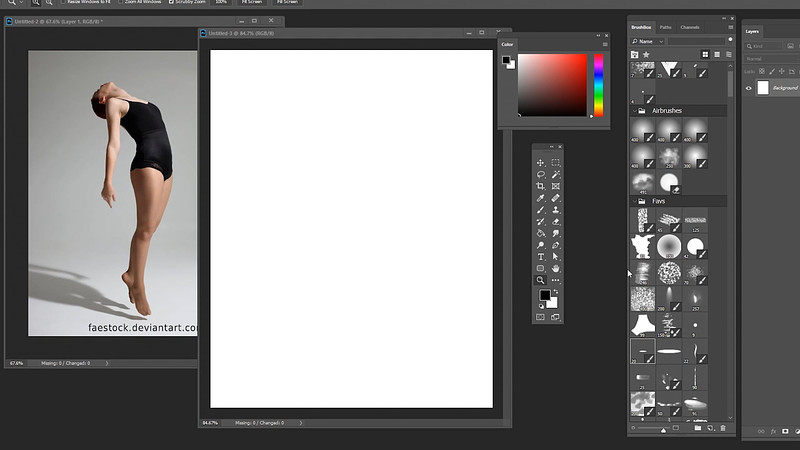The height and width of the screenshot is (450, 800).
Task: Expand Untitled-3 status bar arrow
Action: [301, 423]
